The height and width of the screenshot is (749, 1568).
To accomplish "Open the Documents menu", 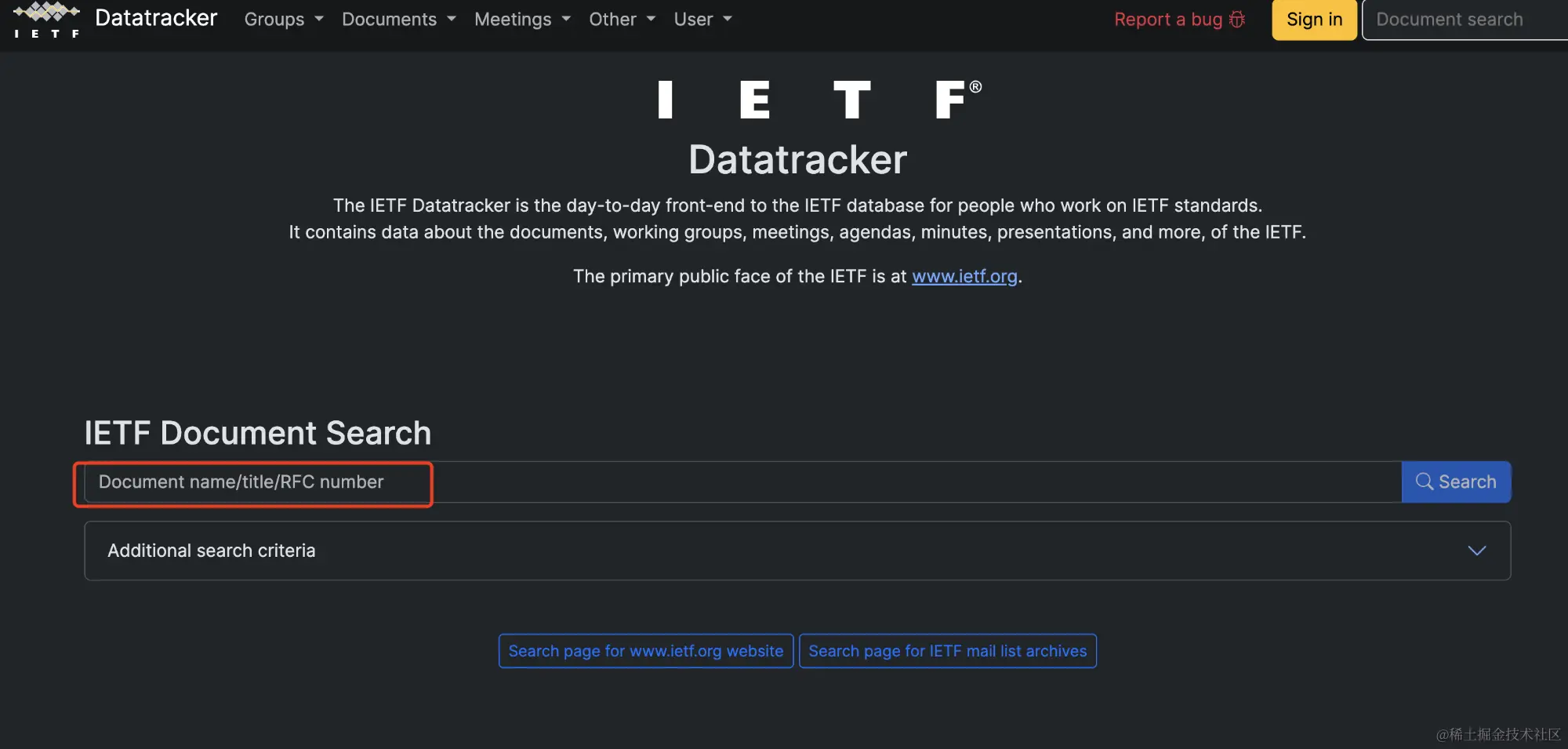I will click(x=398, y=20).
